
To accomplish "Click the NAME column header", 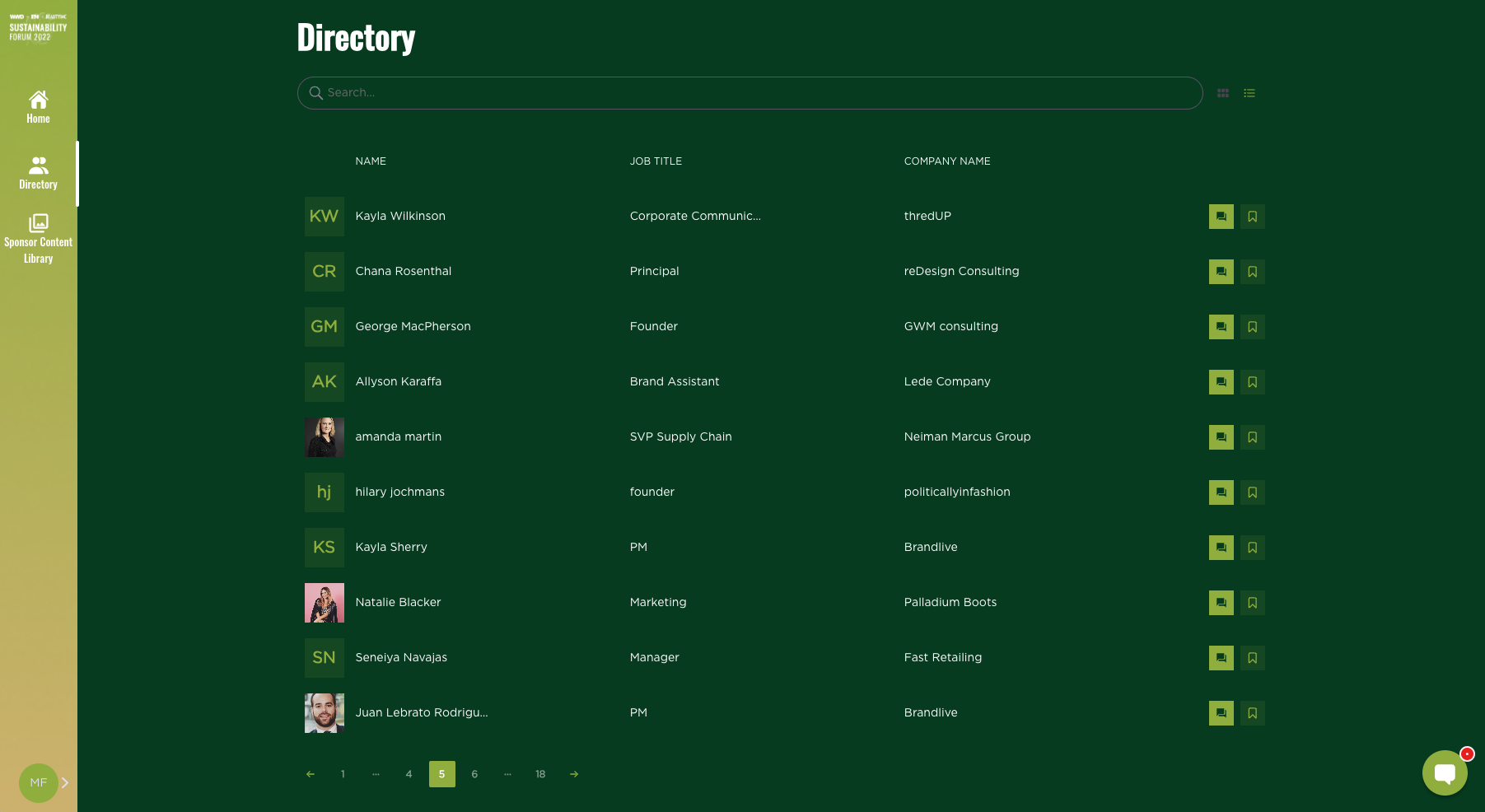I will (x=371, y=161).
